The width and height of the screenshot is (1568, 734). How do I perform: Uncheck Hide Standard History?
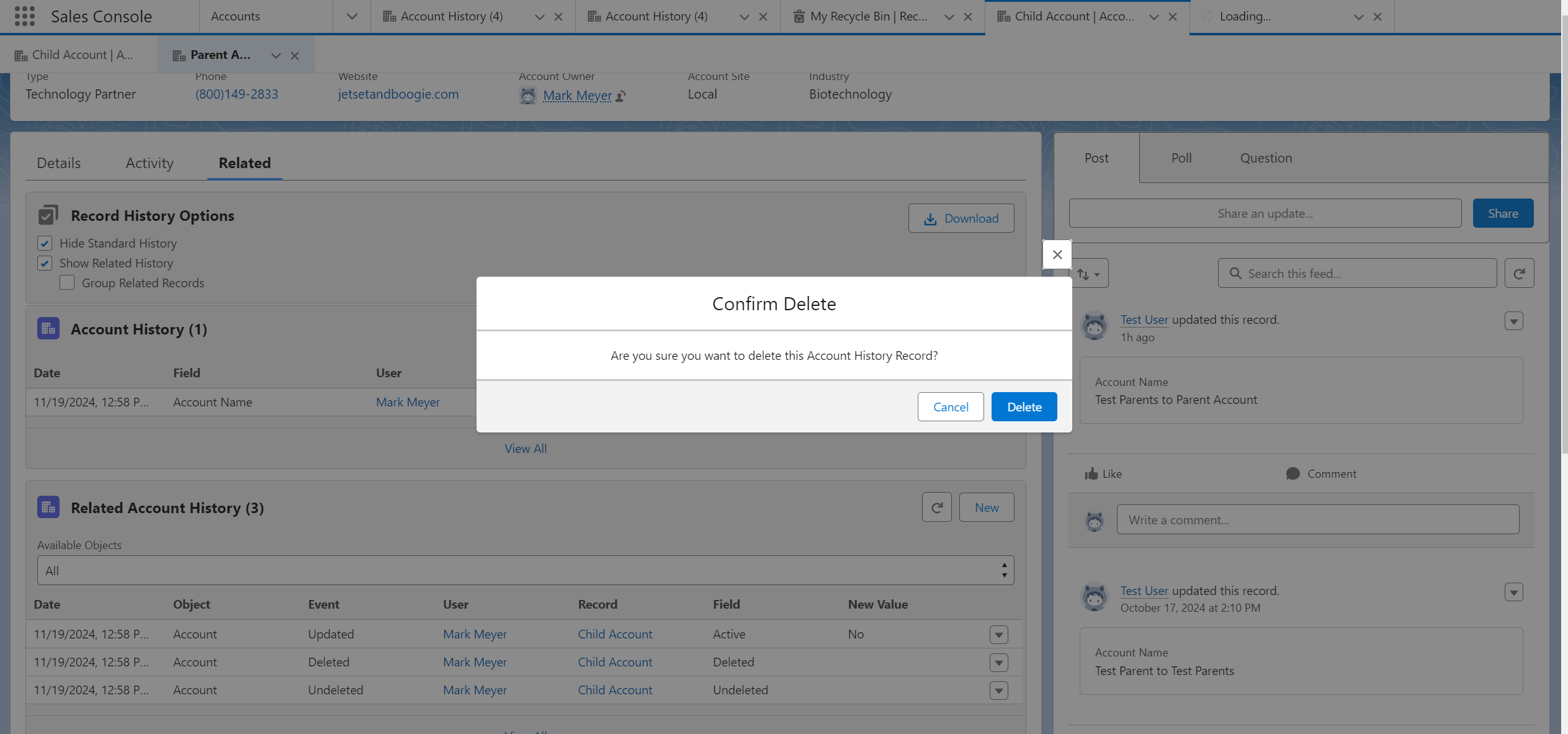pos(45,243)
